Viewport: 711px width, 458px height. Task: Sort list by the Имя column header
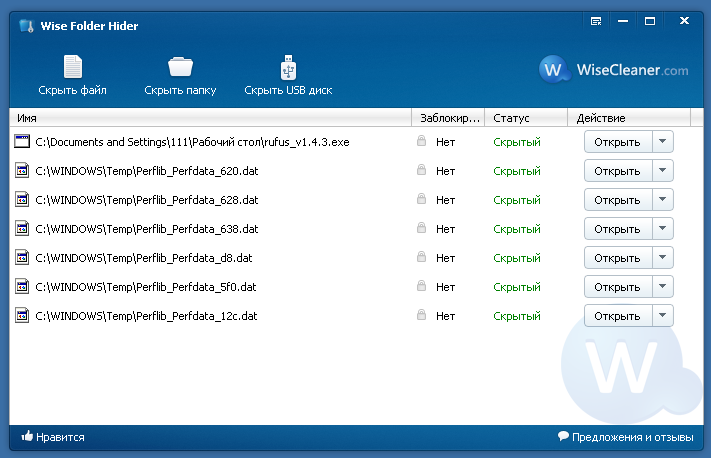[x=210, y=118]
